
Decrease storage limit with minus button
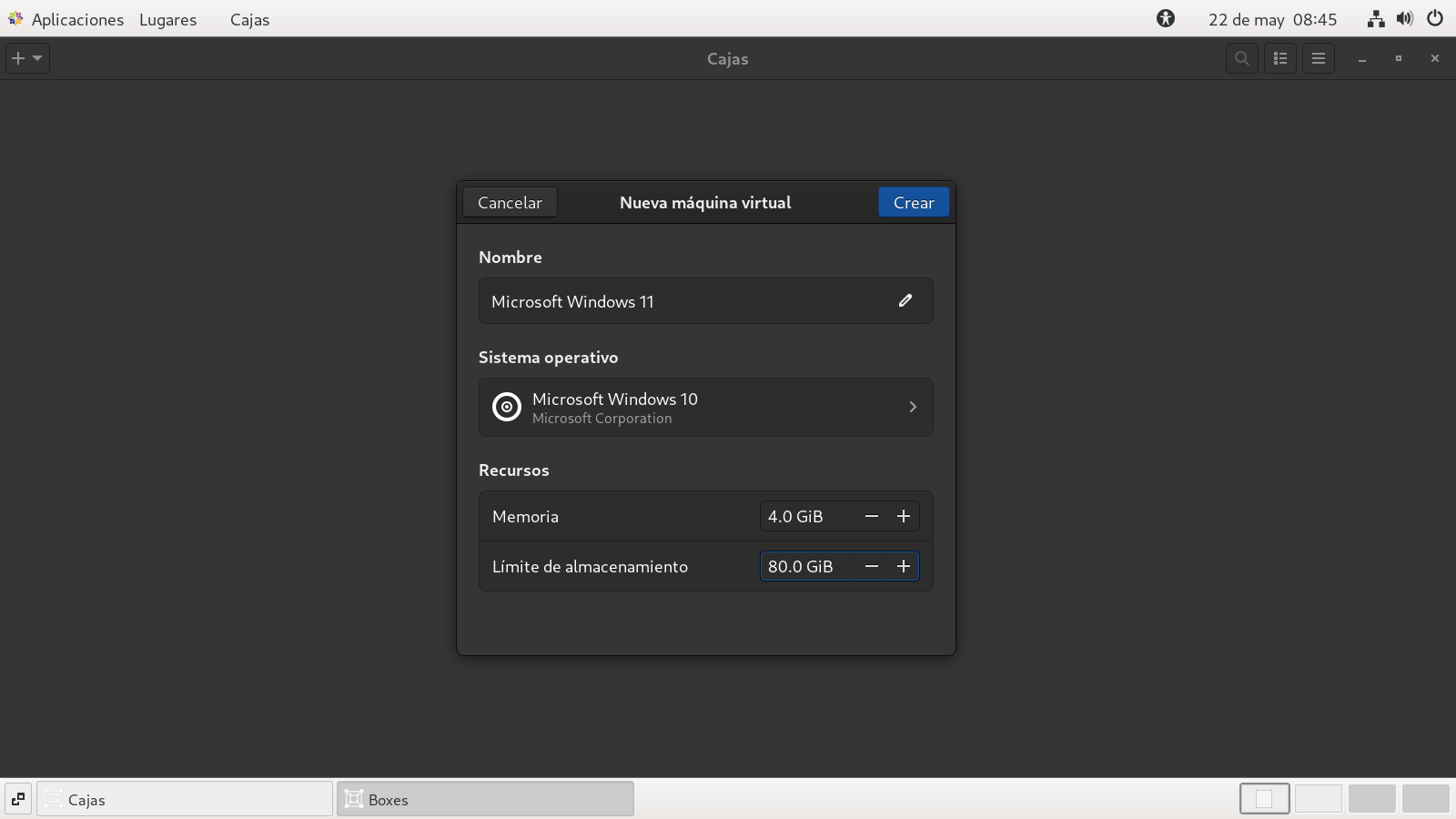pos(872,566)
